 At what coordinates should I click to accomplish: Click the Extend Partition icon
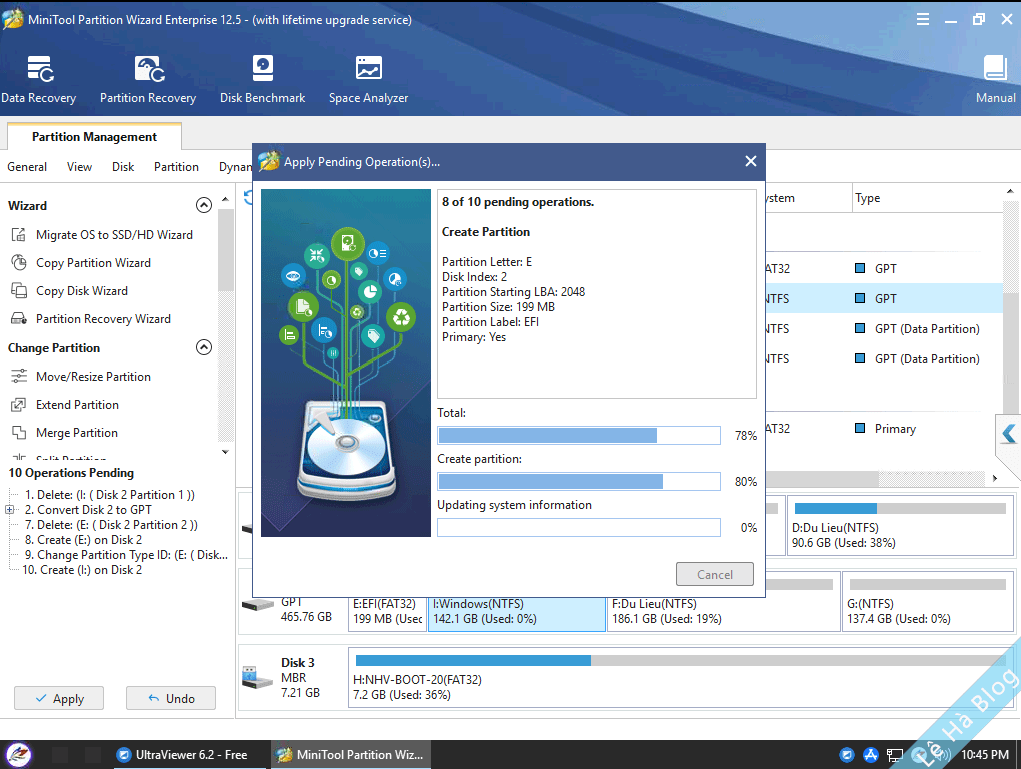19,404
